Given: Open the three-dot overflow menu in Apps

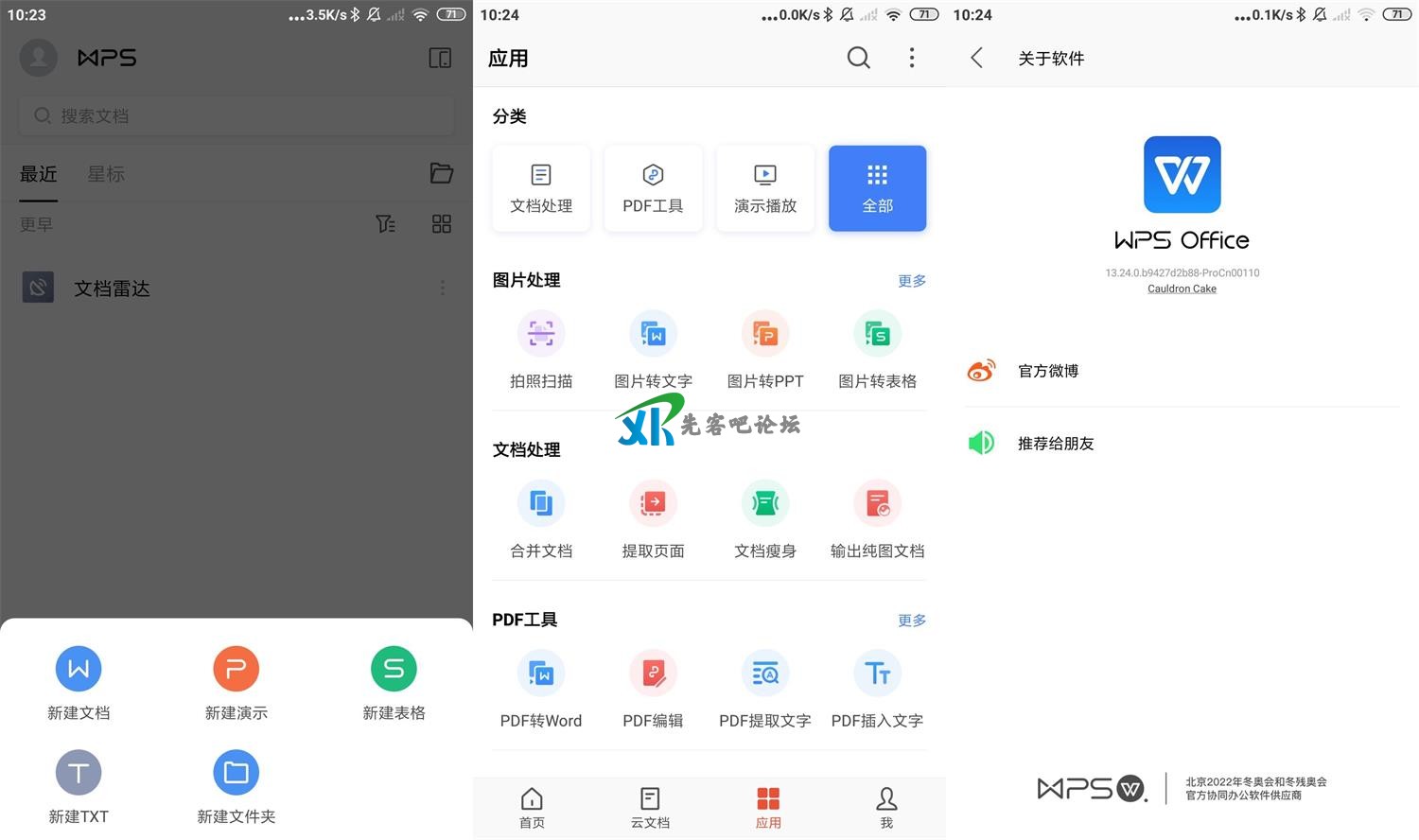Looking at the screenshot, I should 911,58.
